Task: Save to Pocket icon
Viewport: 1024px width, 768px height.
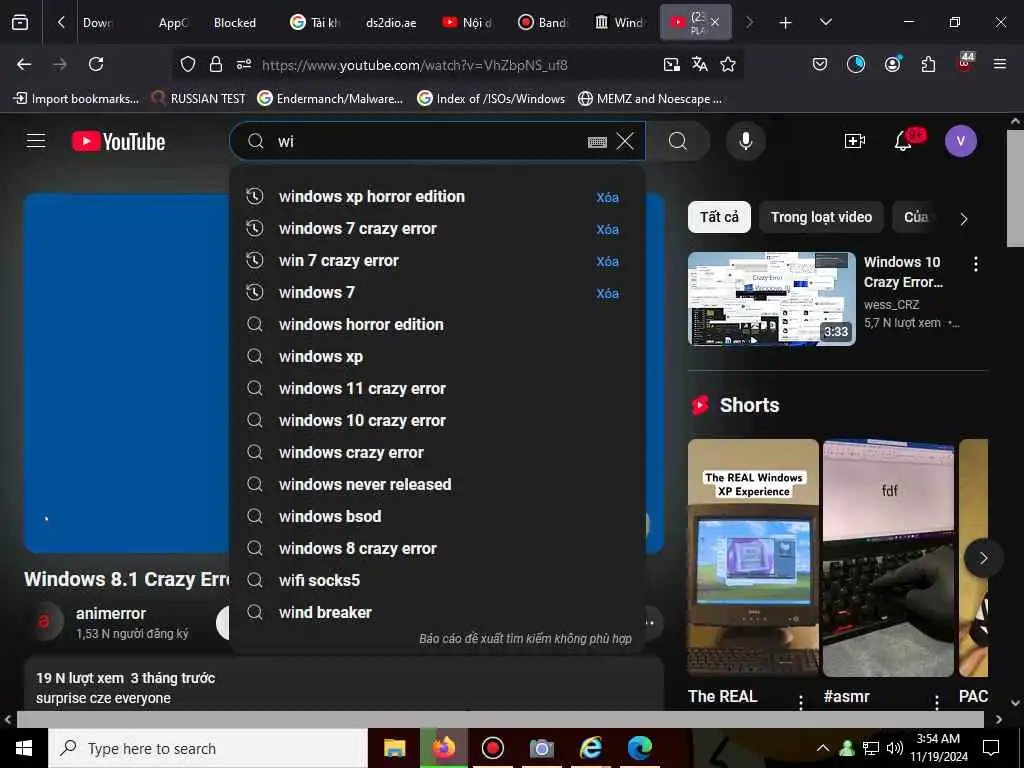Action: (820, 64)
